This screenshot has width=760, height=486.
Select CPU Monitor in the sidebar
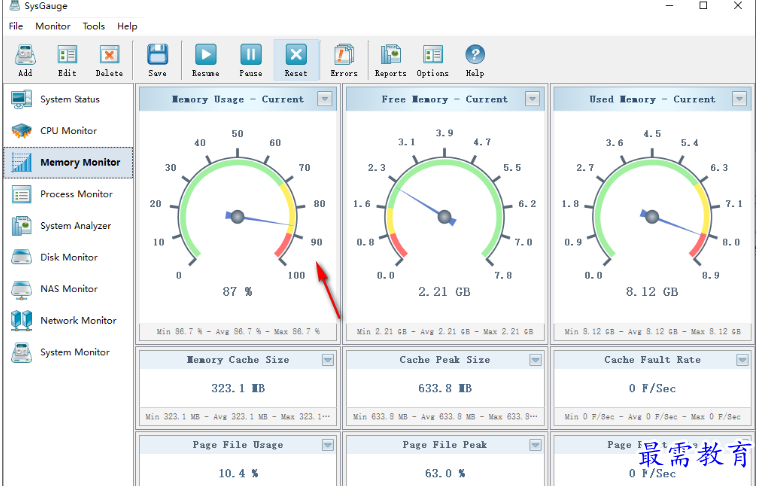68,131
